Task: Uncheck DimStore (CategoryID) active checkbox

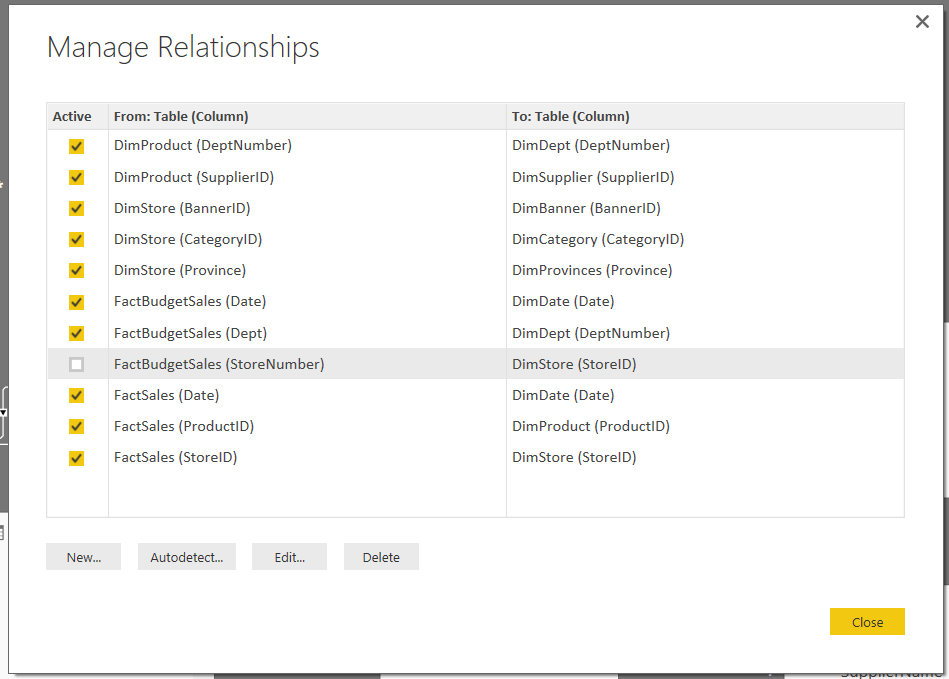Action: 76,239
